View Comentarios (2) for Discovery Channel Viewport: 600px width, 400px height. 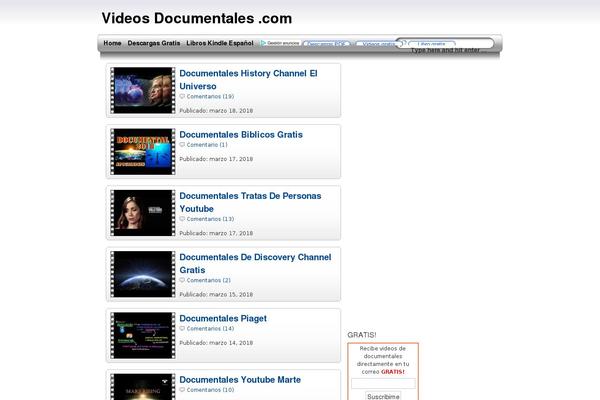209,280
